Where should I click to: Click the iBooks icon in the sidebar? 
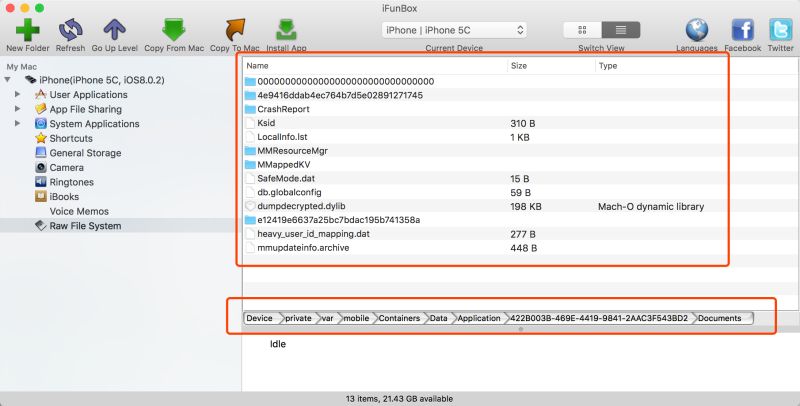(x=41, y=196)
